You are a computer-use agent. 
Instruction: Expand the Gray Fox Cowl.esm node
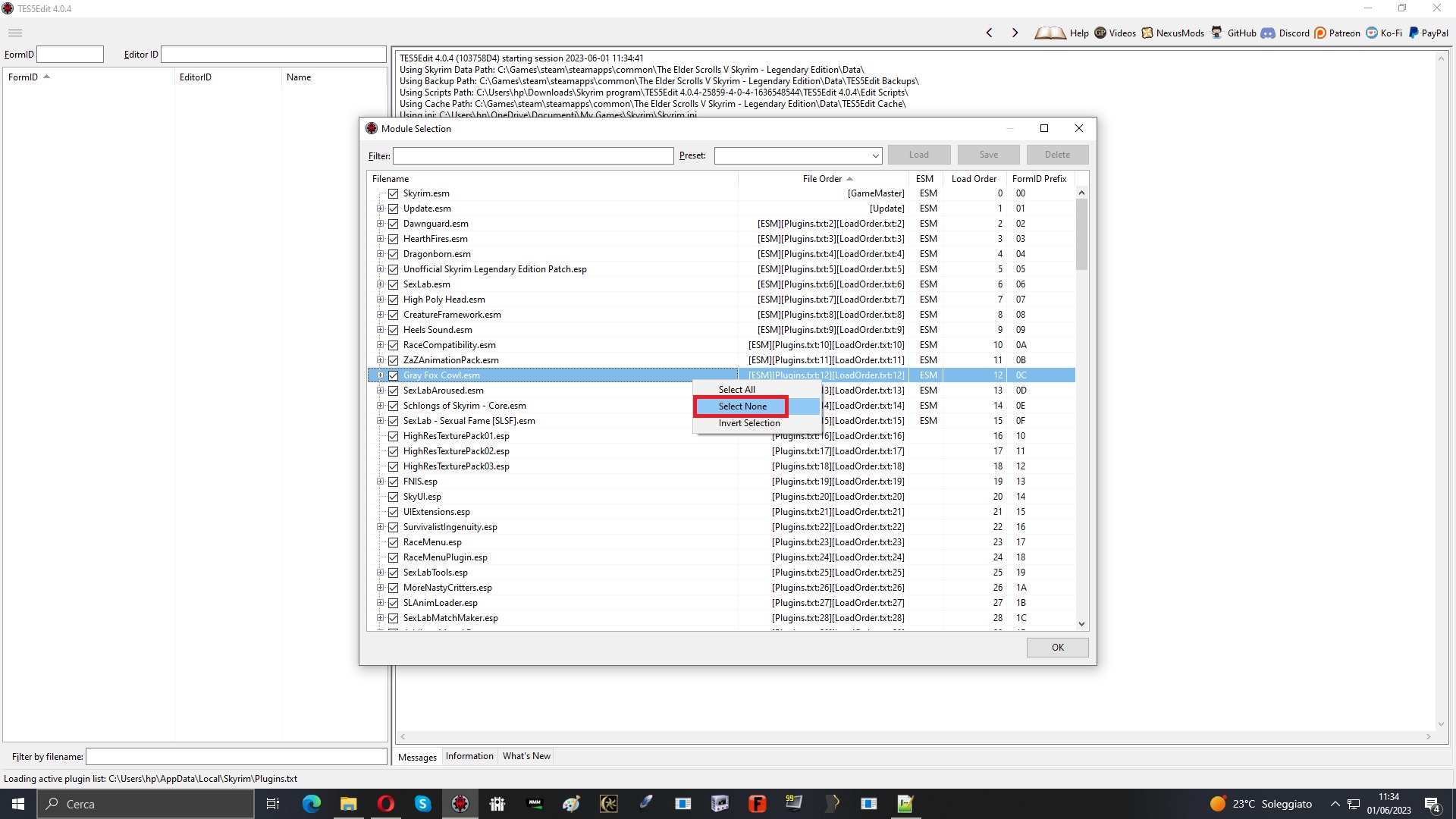pyautogui.click(x=380, y=375)
